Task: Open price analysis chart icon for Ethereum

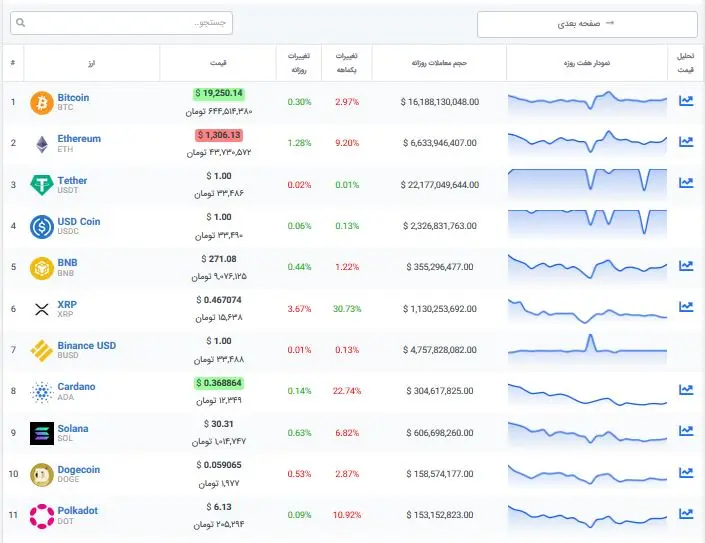Action: click(x=686, y=142)
